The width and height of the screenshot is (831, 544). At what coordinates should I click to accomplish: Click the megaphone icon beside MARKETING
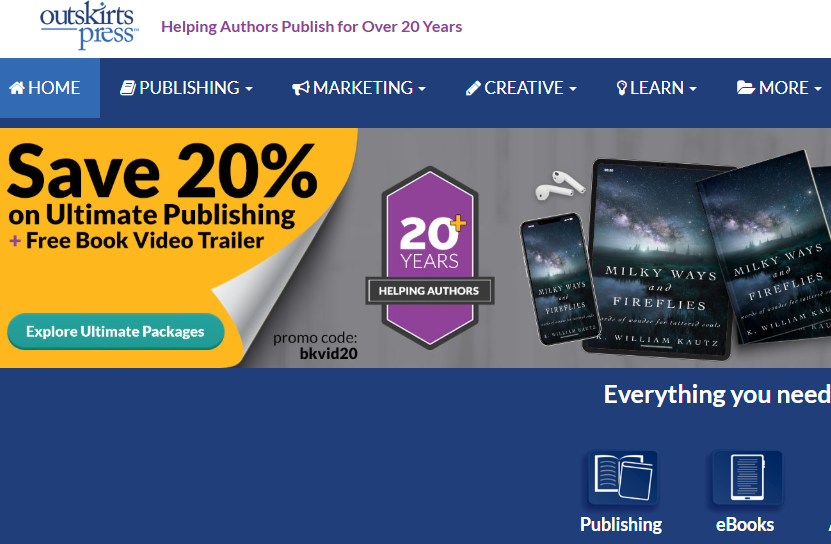pyautogui.click(x=300, y=88)
